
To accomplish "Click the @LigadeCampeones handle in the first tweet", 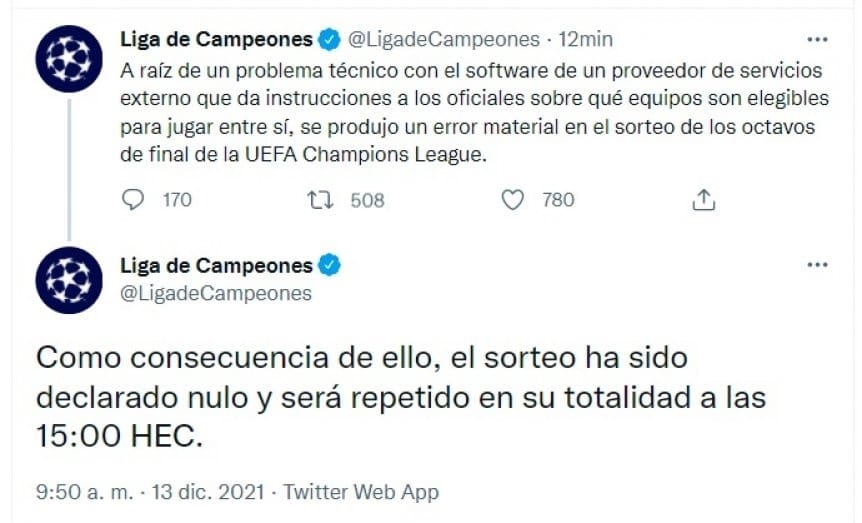I will coord(443,40).
